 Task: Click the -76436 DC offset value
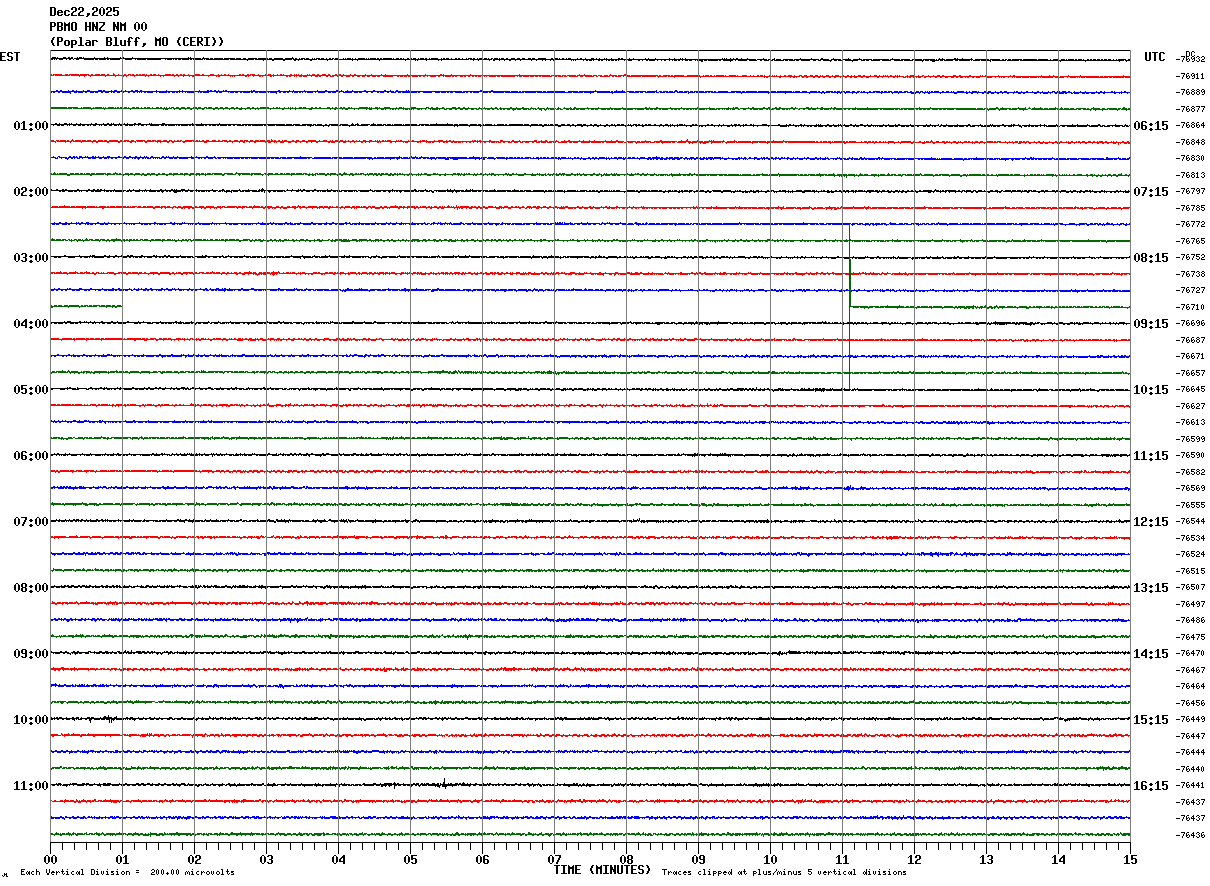click(x=1191, y=835)
